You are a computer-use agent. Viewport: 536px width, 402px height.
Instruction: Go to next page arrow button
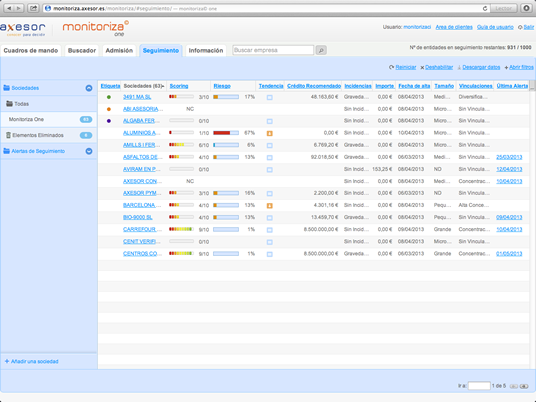point(524,386)
